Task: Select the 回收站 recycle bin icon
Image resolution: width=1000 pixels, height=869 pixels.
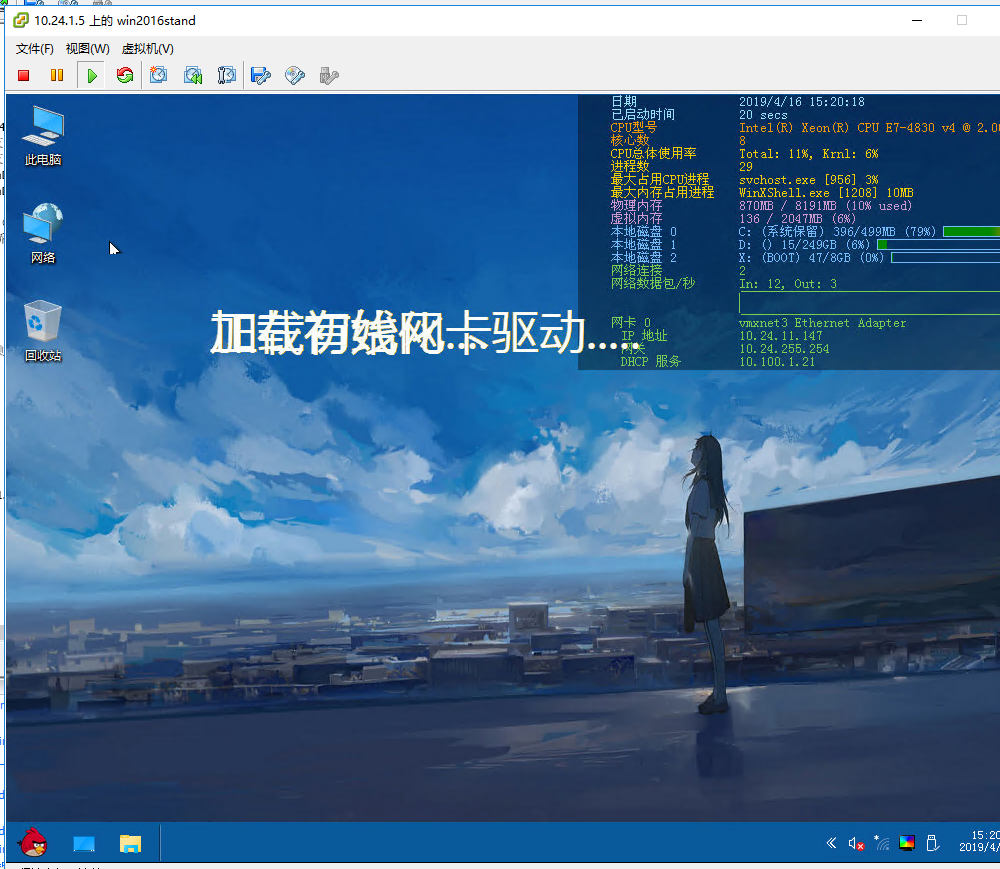Action: 43,331
